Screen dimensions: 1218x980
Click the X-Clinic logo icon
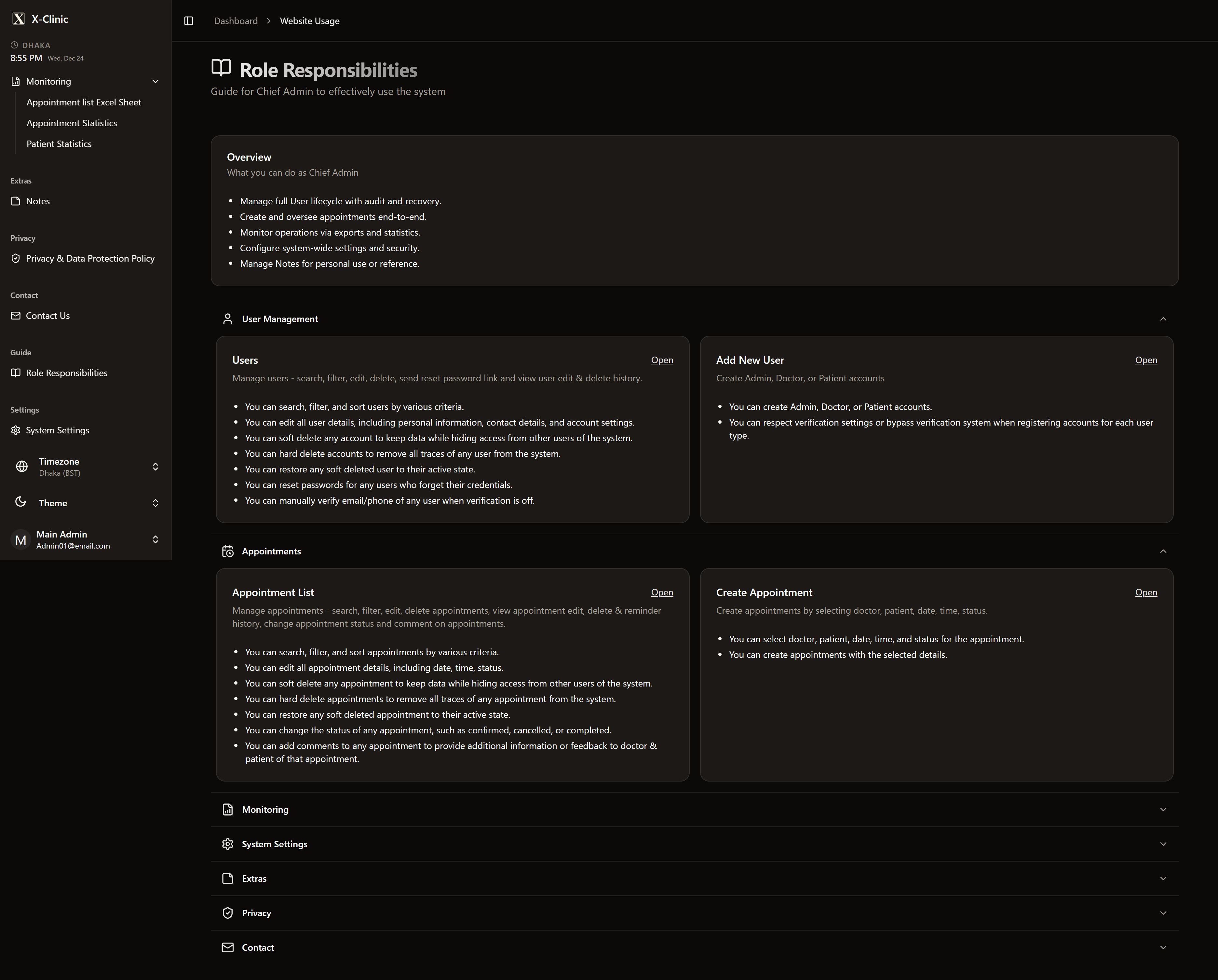coord(19,19)
